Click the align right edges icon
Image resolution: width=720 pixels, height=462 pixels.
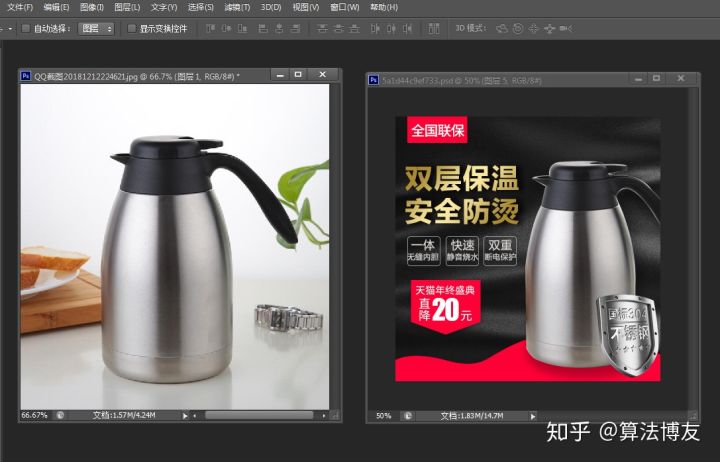click(295, 28)
